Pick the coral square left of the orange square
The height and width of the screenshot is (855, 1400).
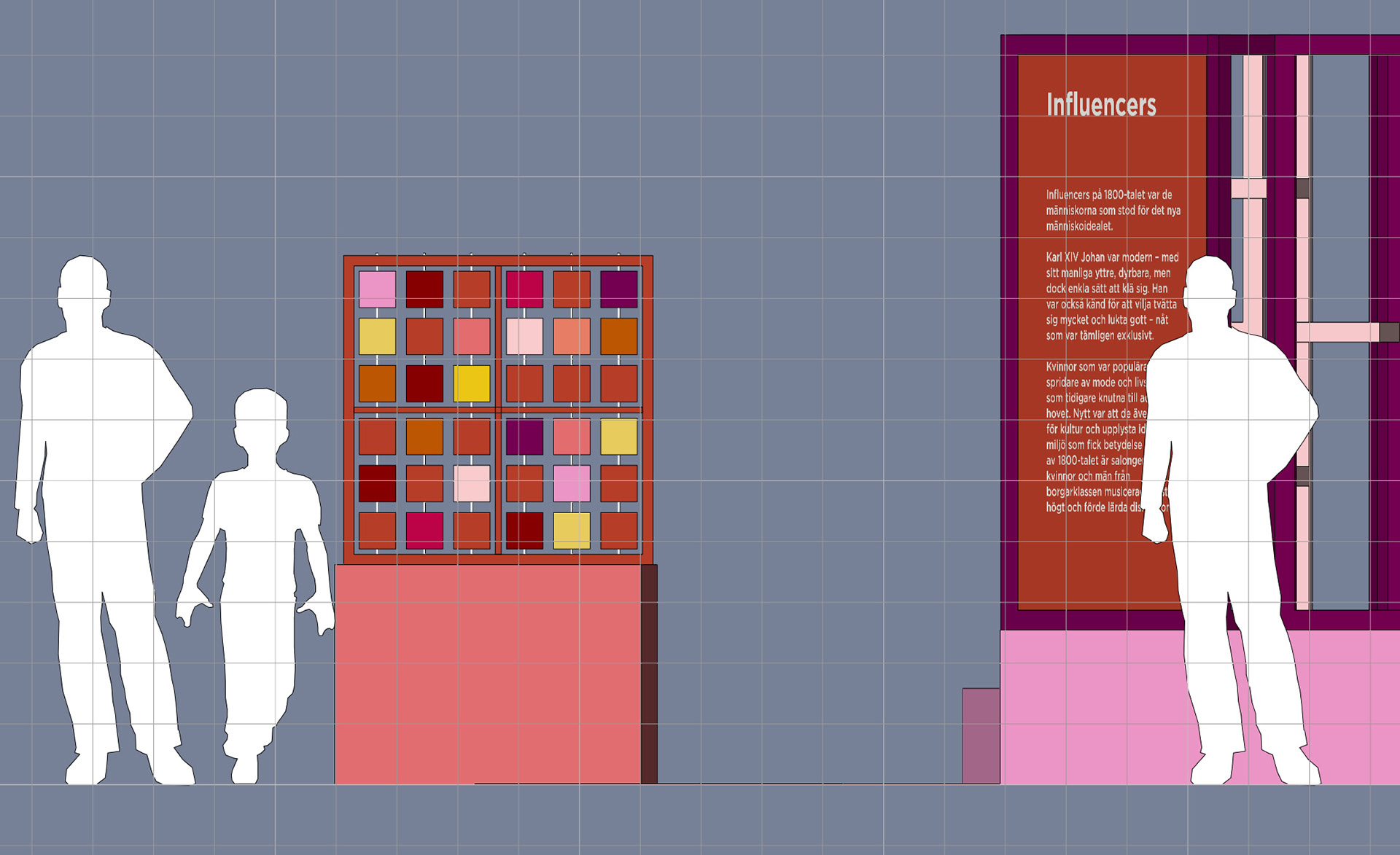pos(572,336)
